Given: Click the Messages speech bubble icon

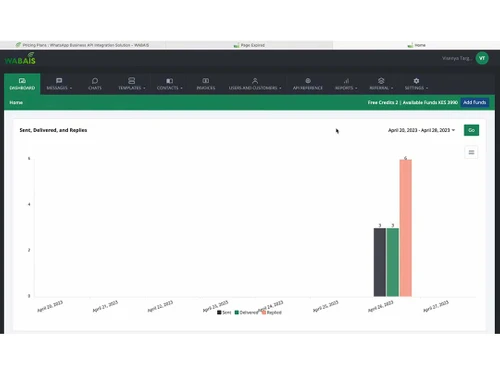Looking at the screenshot, I should point(59,81).
